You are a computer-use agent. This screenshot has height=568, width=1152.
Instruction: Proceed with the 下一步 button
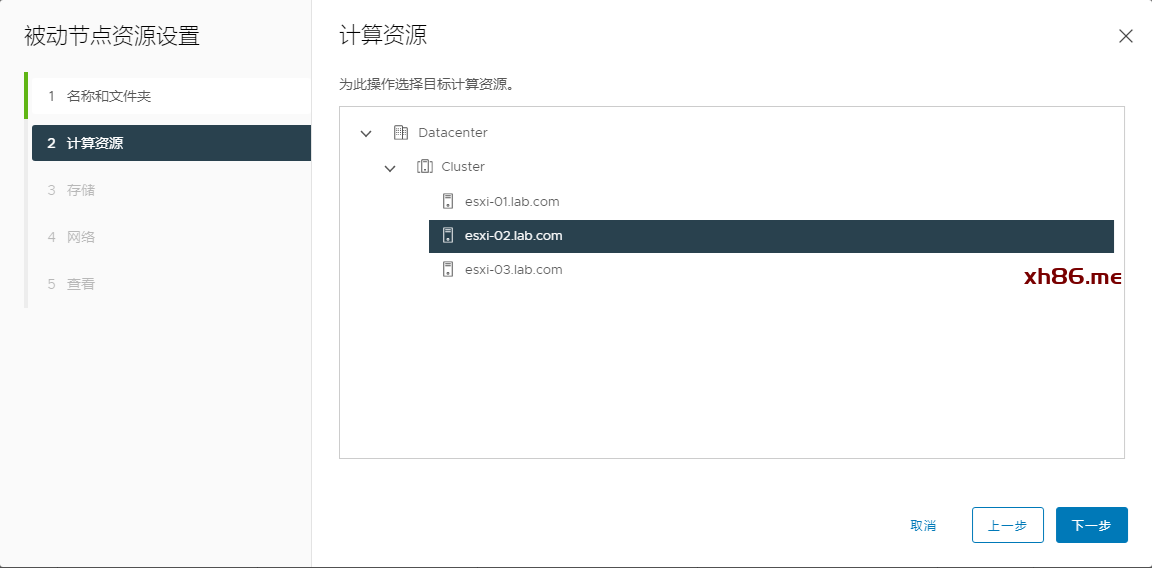(1091, 525)
